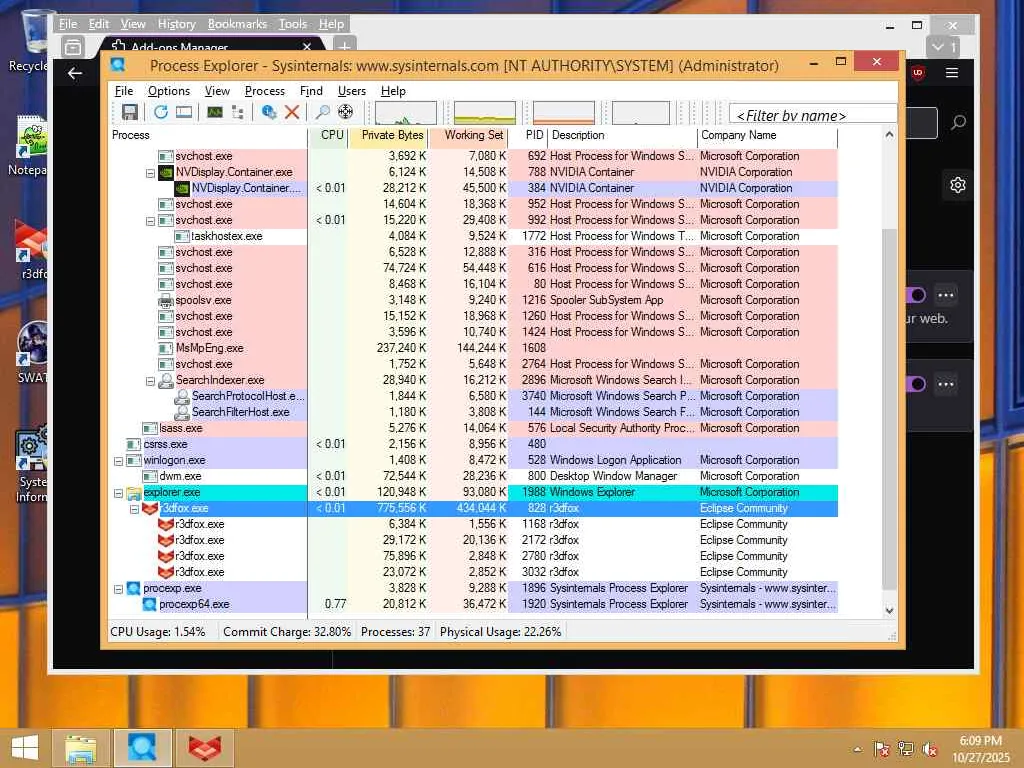Click the Properties toolbar icon with globe
Image resolution: width=1024 pixels, height=768 pixels.
click(x=268, y=112)
